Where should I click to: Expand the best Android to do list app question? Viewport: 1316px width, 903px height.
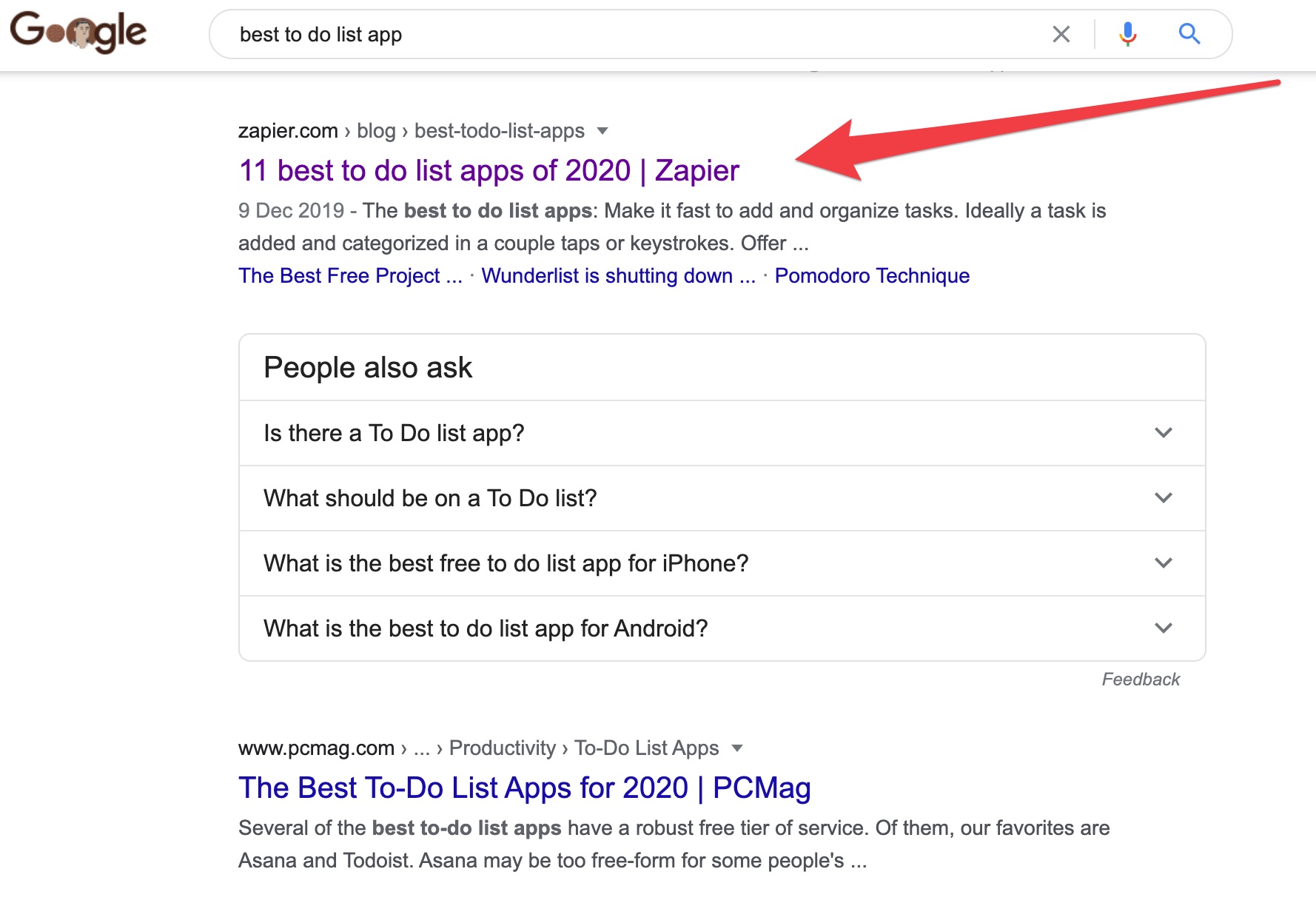click(x=722, y=628)
